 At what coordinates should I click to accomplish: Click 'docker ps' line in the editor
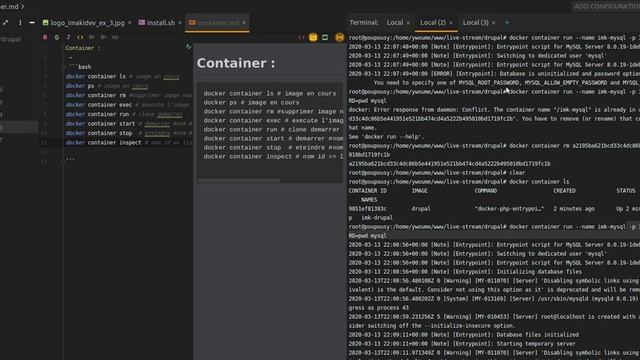pyautogui.click(x=107, y=86)
